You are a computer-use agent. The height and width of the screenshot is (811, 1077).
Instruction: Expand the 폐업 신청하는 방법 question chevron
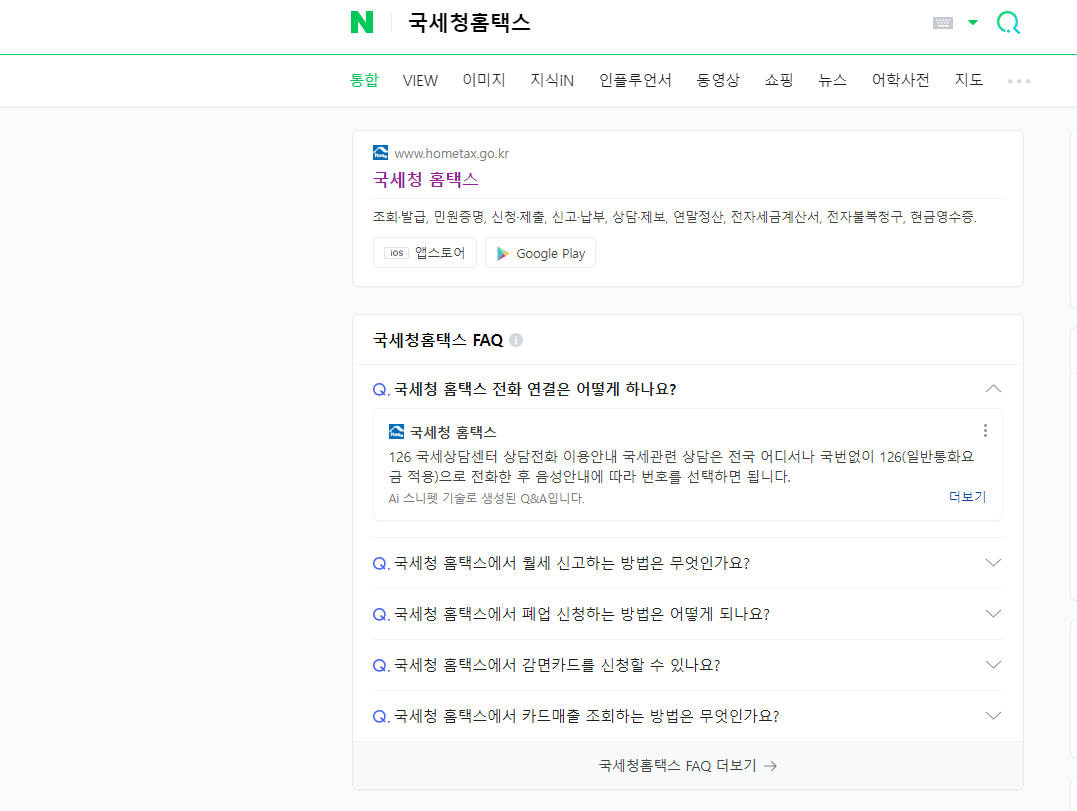point(993,613)
